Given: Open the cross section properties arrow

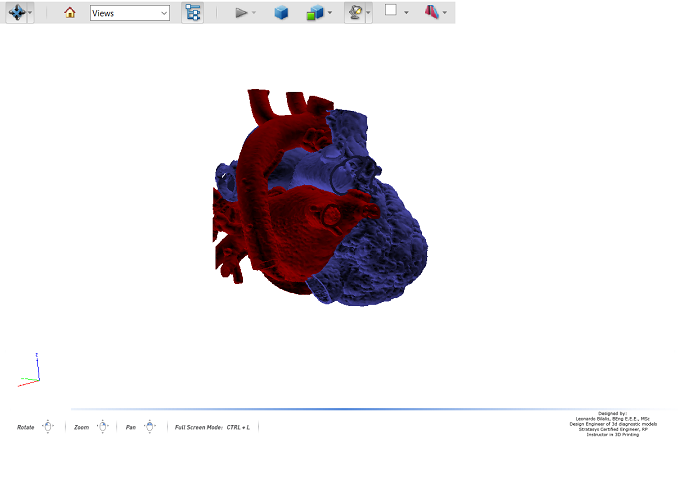Looking at the screenshot, I should tap(445, 13).
